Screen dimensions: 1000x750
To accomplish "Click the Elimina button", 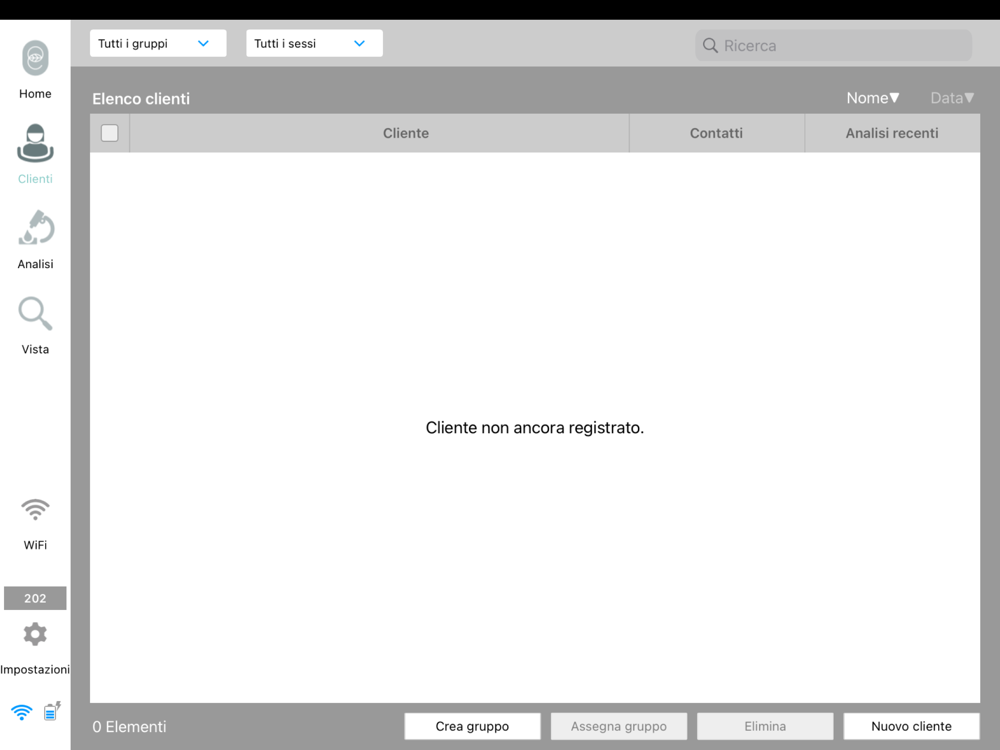I will 765,726.
